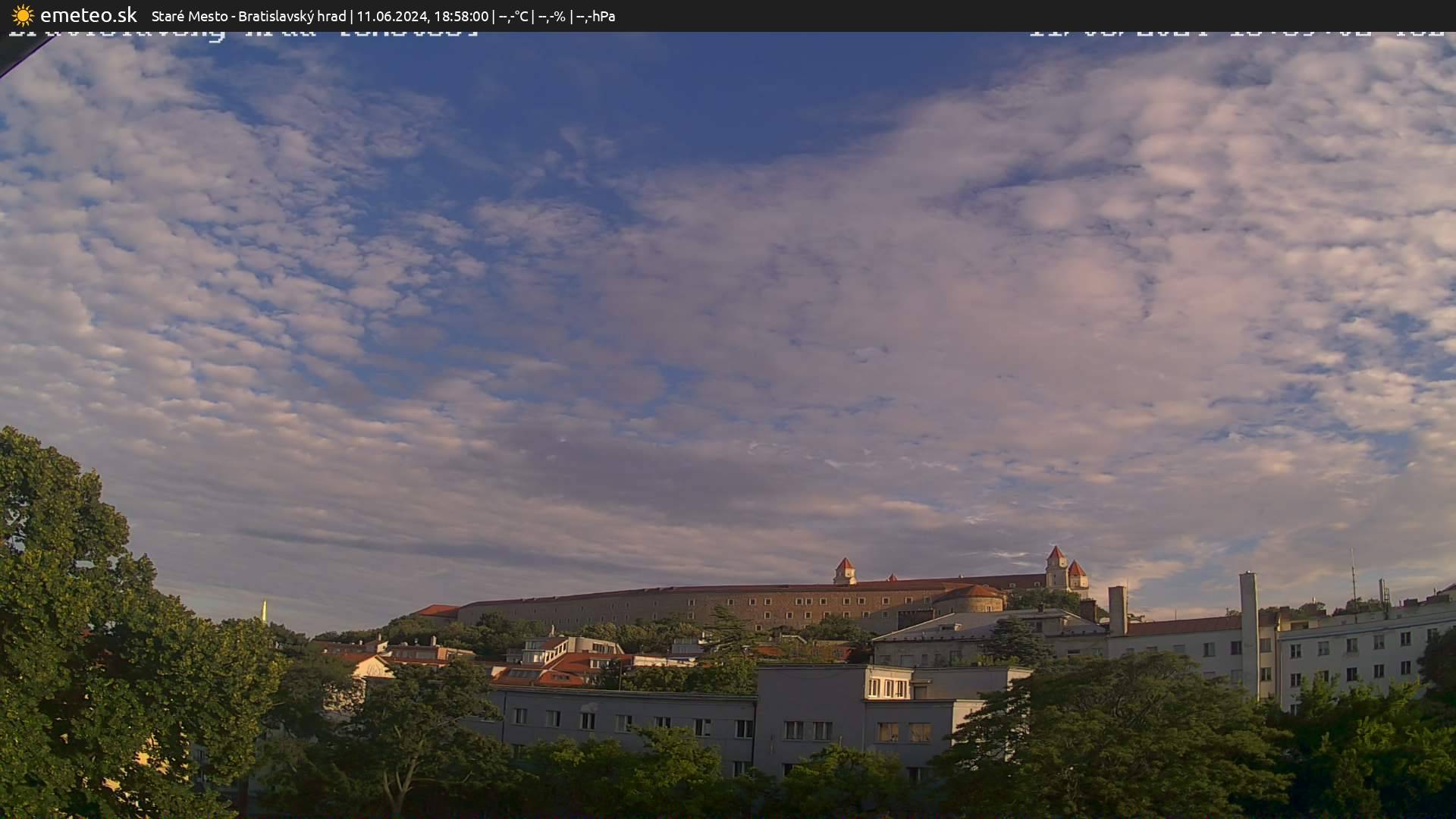The height and width of the screenshot is (819, 1456).
Task: Click the camera overlay timestamp at top right
Action: [x=1236, y=34]
